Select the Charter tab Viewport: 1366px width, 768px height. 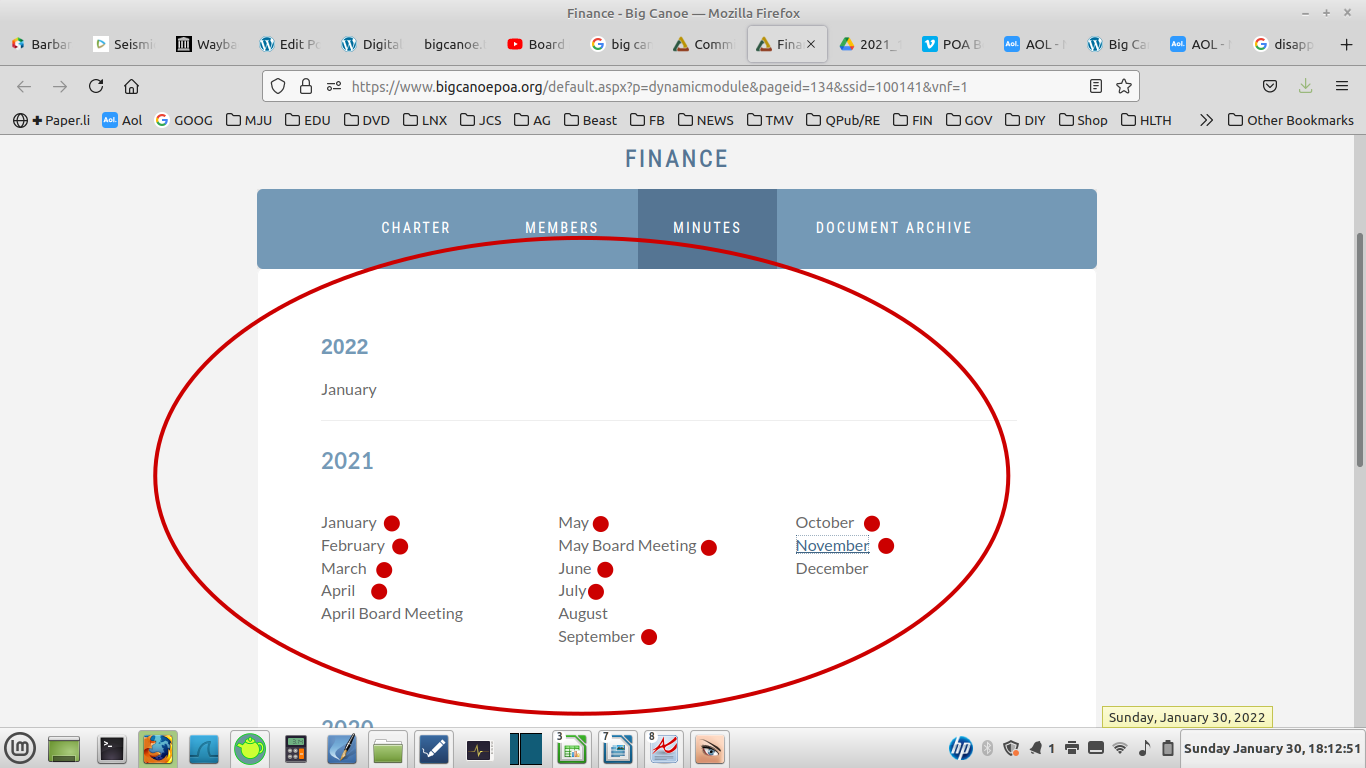[x=416, y=228]
